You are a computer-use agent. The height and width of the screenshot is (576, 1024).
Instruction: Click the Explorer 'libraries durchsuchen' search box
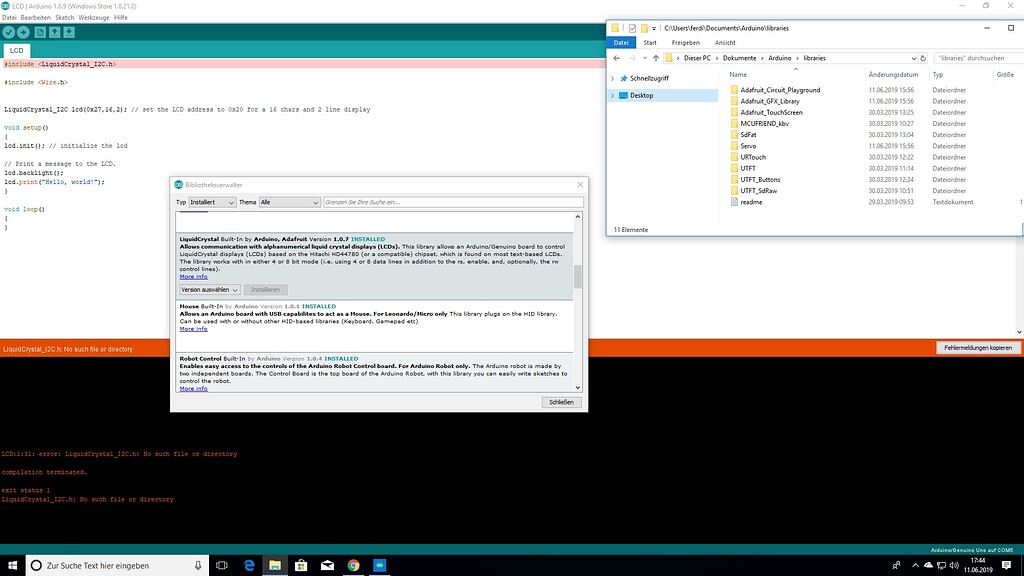(978, 58)
